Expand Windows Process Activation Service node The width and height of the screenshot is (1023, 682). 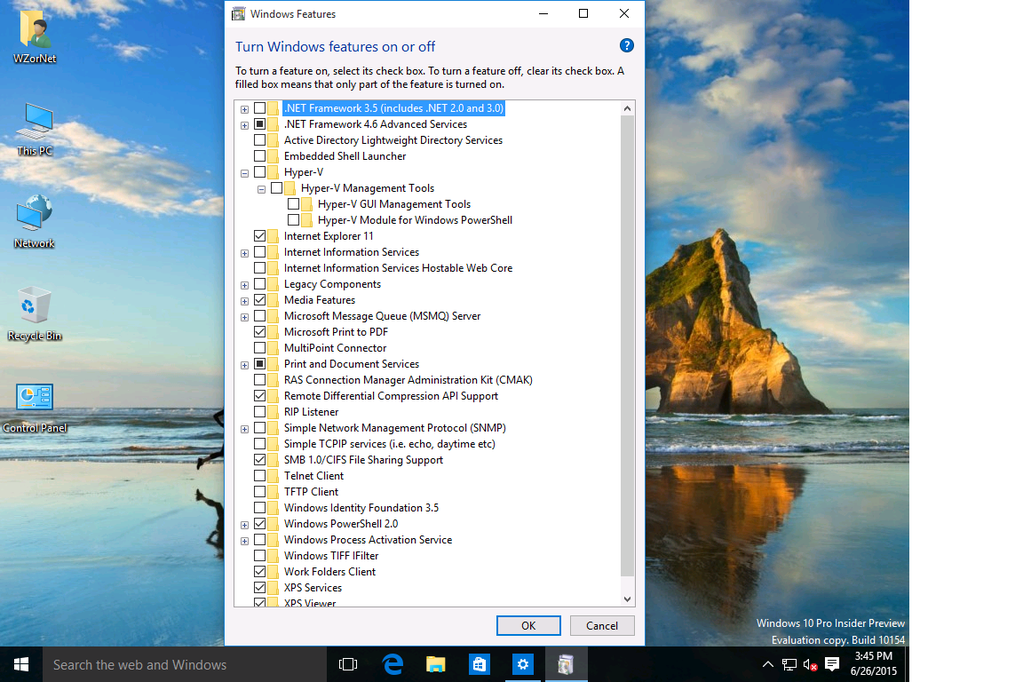tap(245, 540)
